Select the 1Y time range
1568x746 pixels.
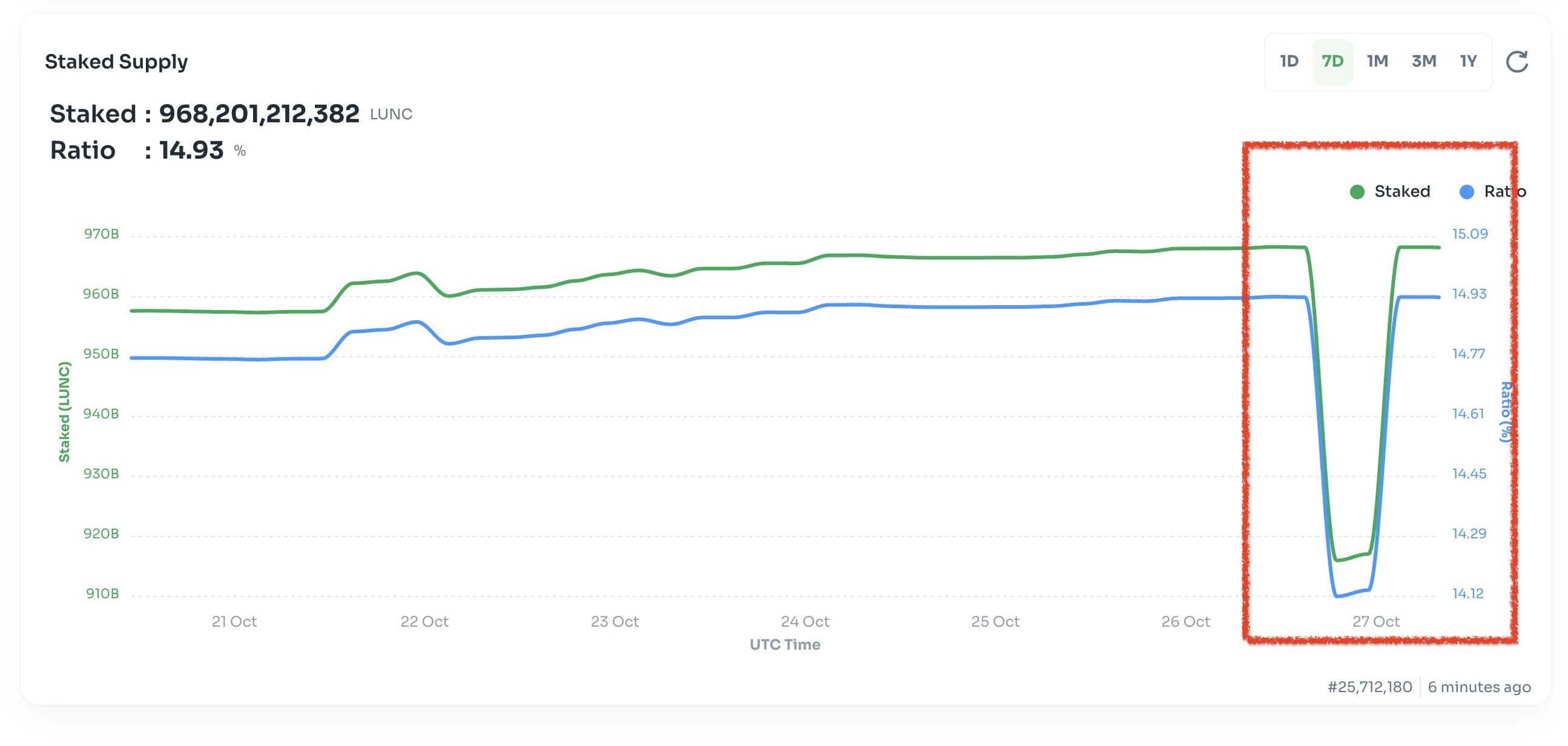(x=1468, y=62)
